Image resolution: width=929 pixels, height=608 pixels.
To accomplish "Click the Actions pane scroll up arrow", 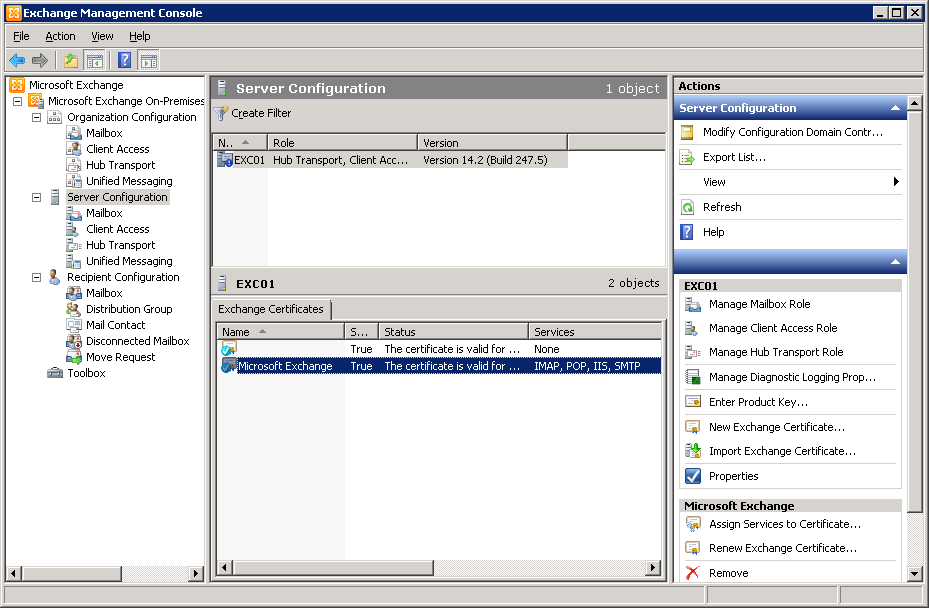I will point(914,103).
